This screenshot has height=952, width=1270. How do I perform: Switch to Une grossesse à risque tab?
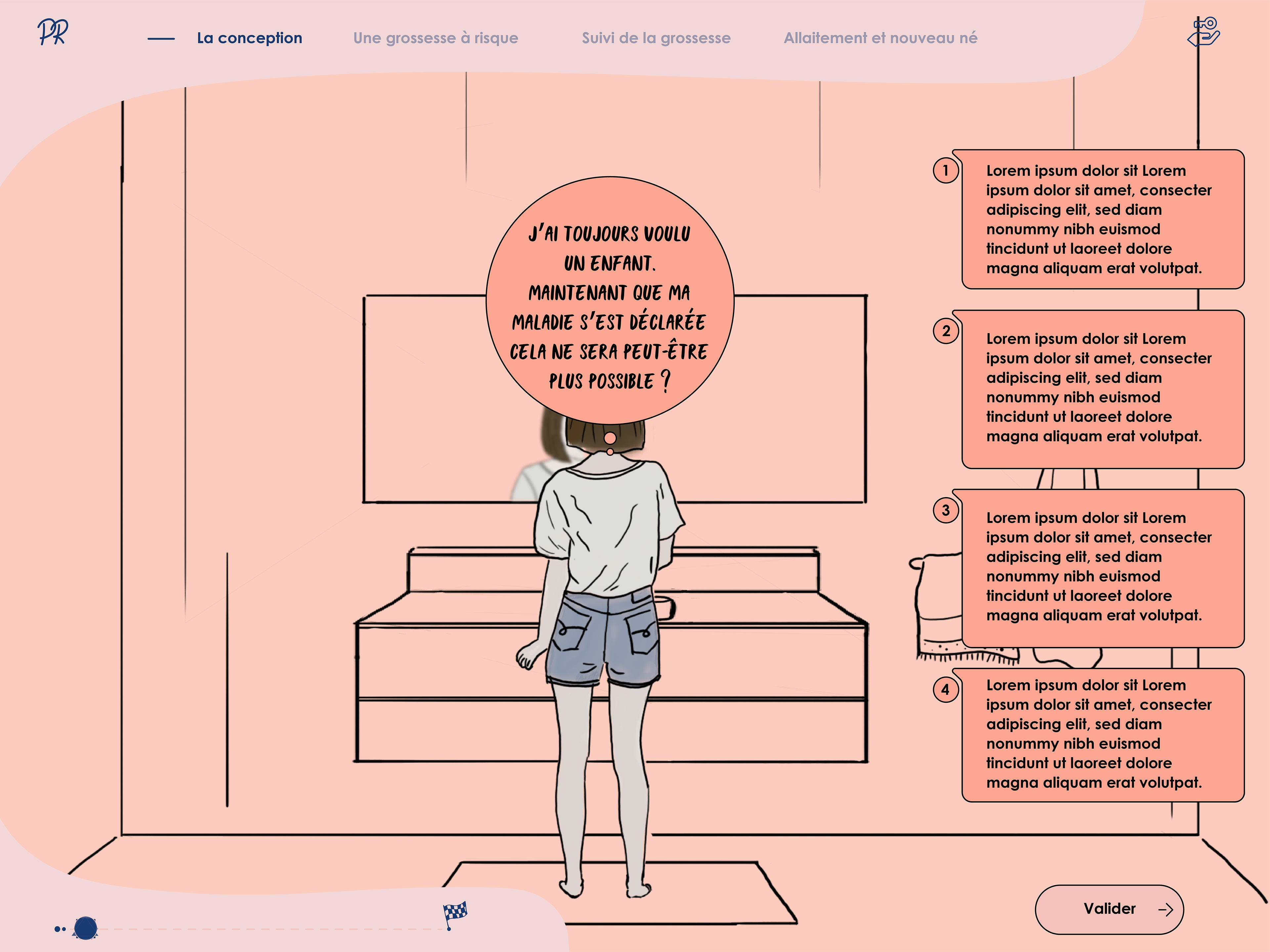(x=435, y=38)
